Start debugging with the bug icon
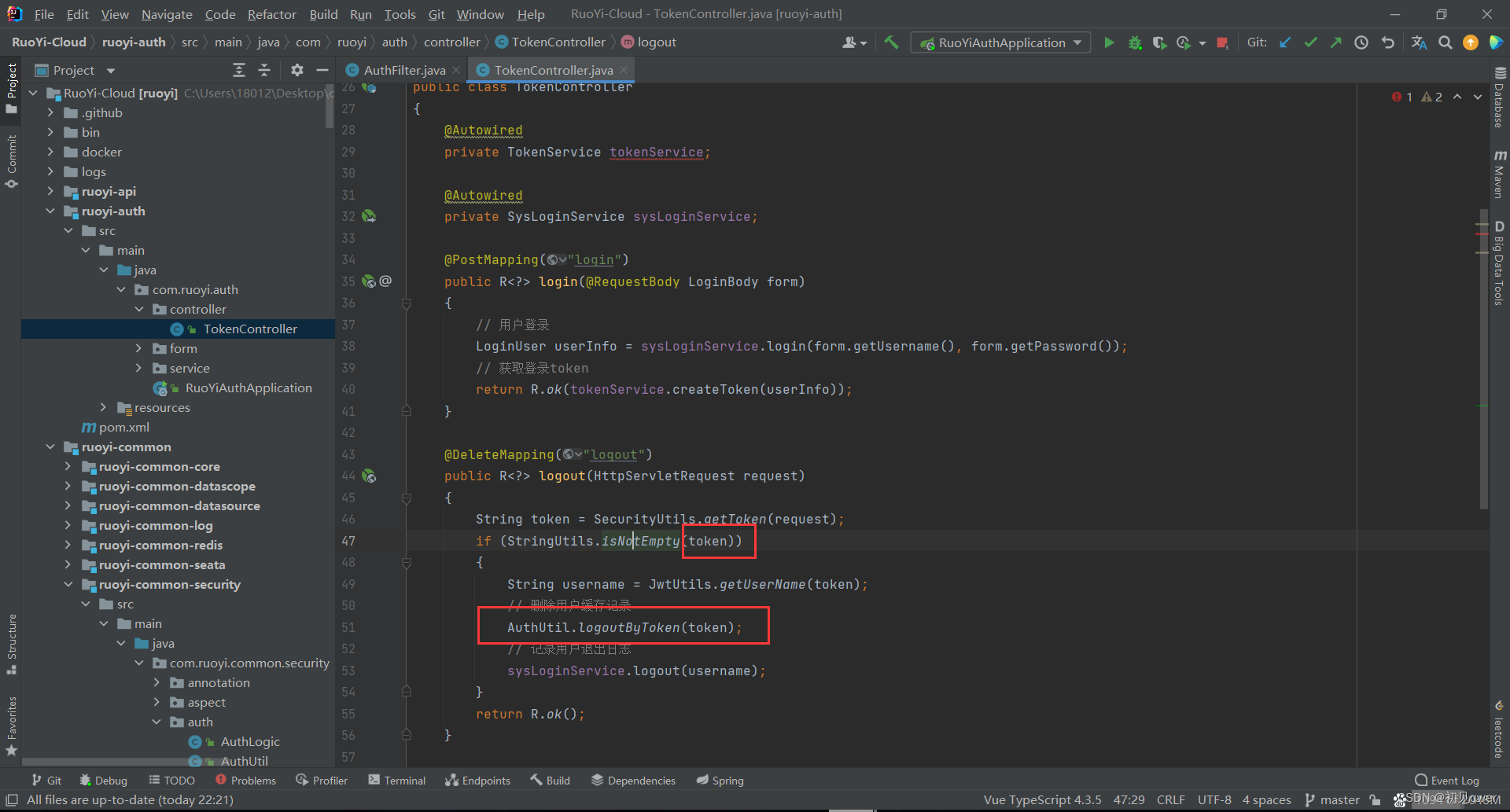The width and height of the screenshot is (1510, 812). (x=1135, y=42)
